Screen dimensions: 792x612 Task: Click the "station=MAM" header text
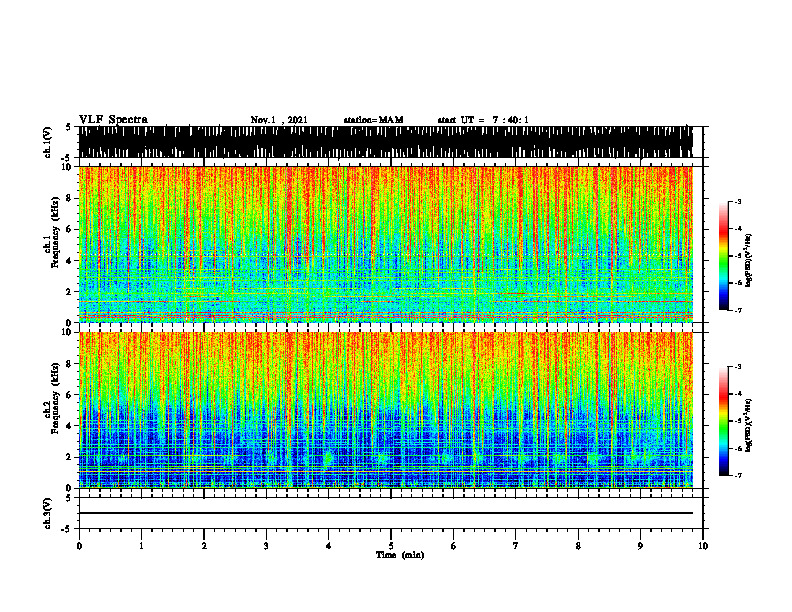tap(373, 120)
